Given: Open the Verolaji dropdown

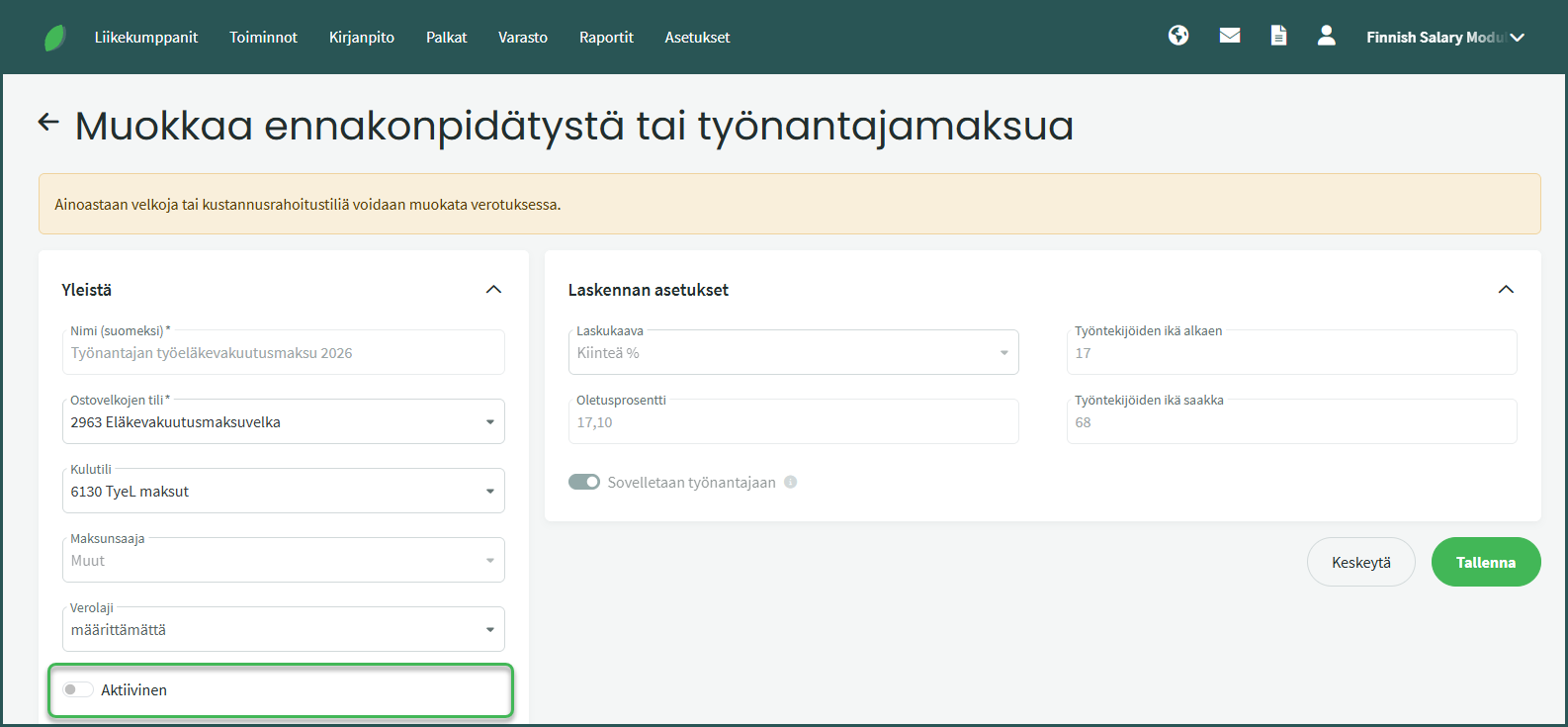Looking at the screenshot, I should [x=283, y=630].
